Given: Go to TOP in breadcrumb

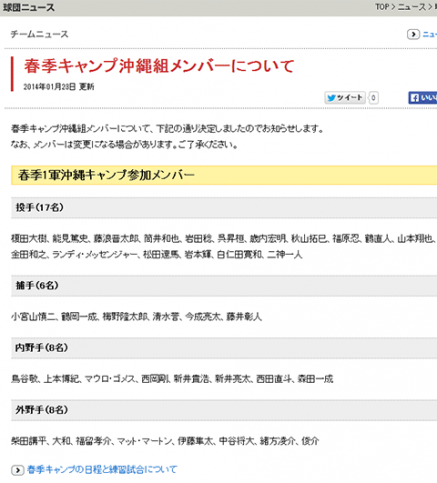Looking at the screenshot, I should pyautogui.click(x=382, y=7).
